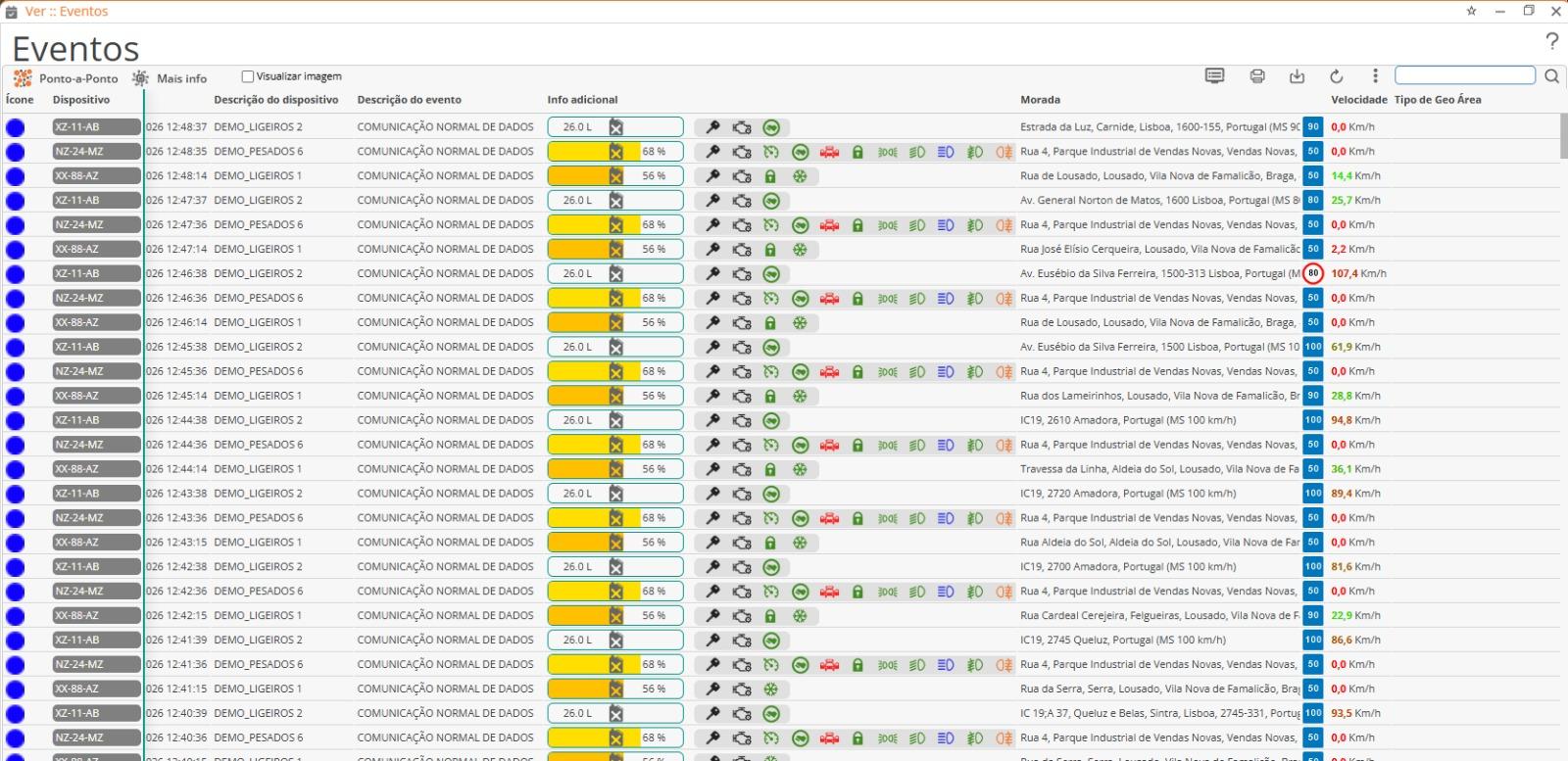Image resolution: width=1568 pixels, height=761 pixels.
Task: Sort by the Velocidade column header
Action: point(1358,100)
